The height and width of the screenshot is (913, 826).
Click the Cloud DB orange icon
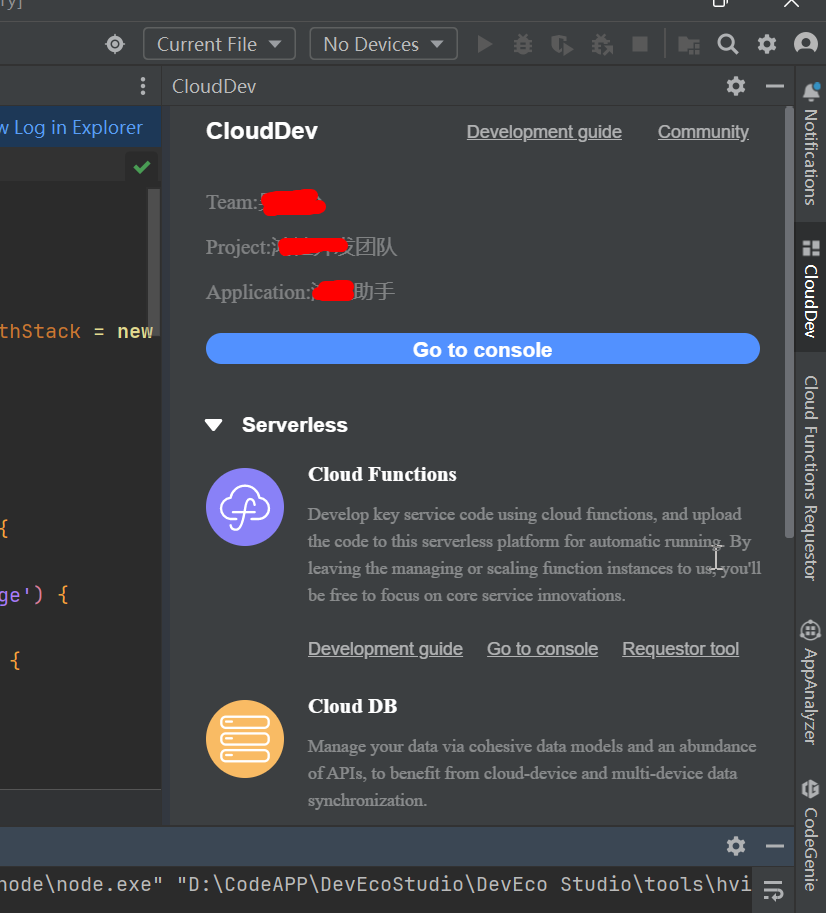244,739
